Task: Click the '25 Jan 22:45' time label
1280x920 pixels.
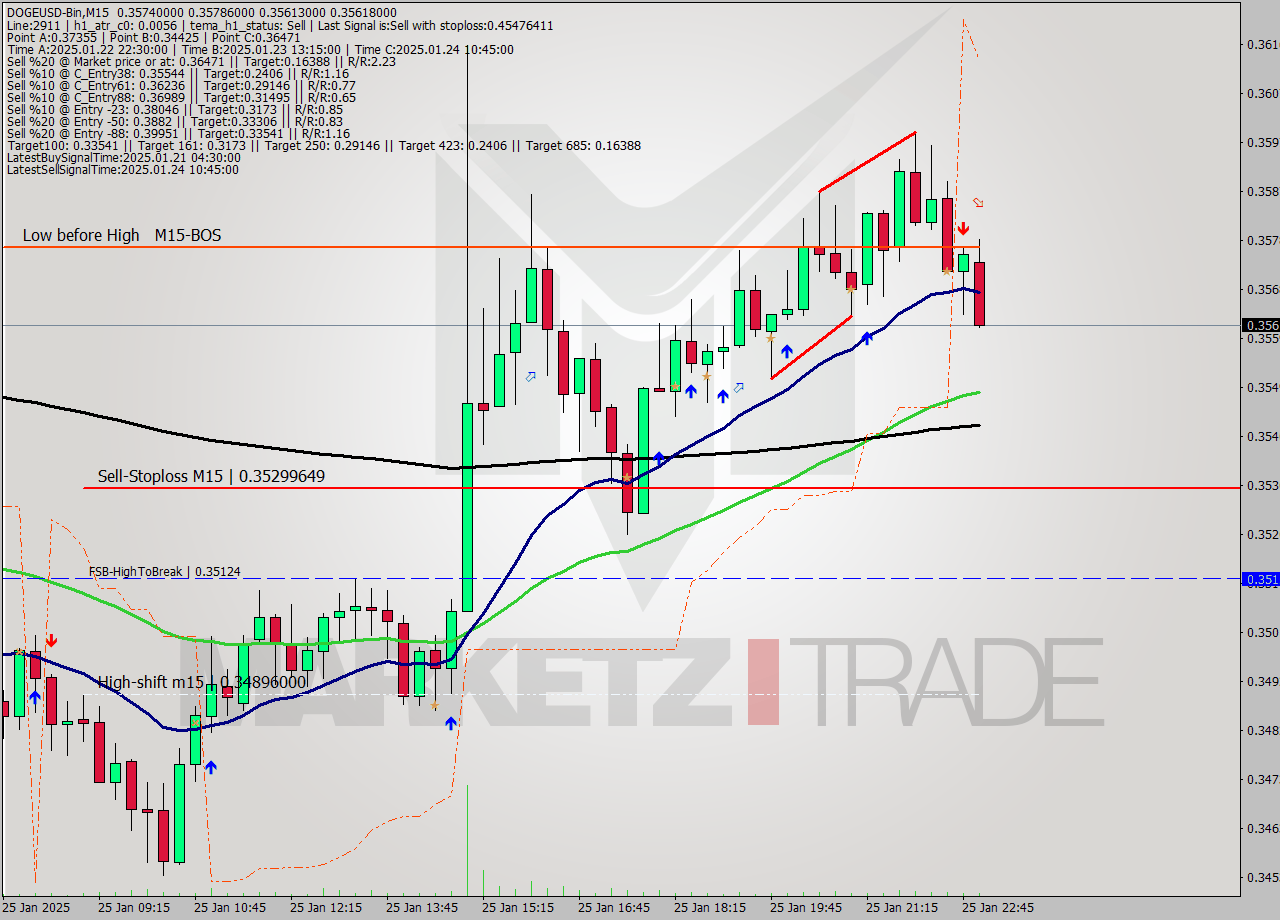Action: click(x=998, y=908)
